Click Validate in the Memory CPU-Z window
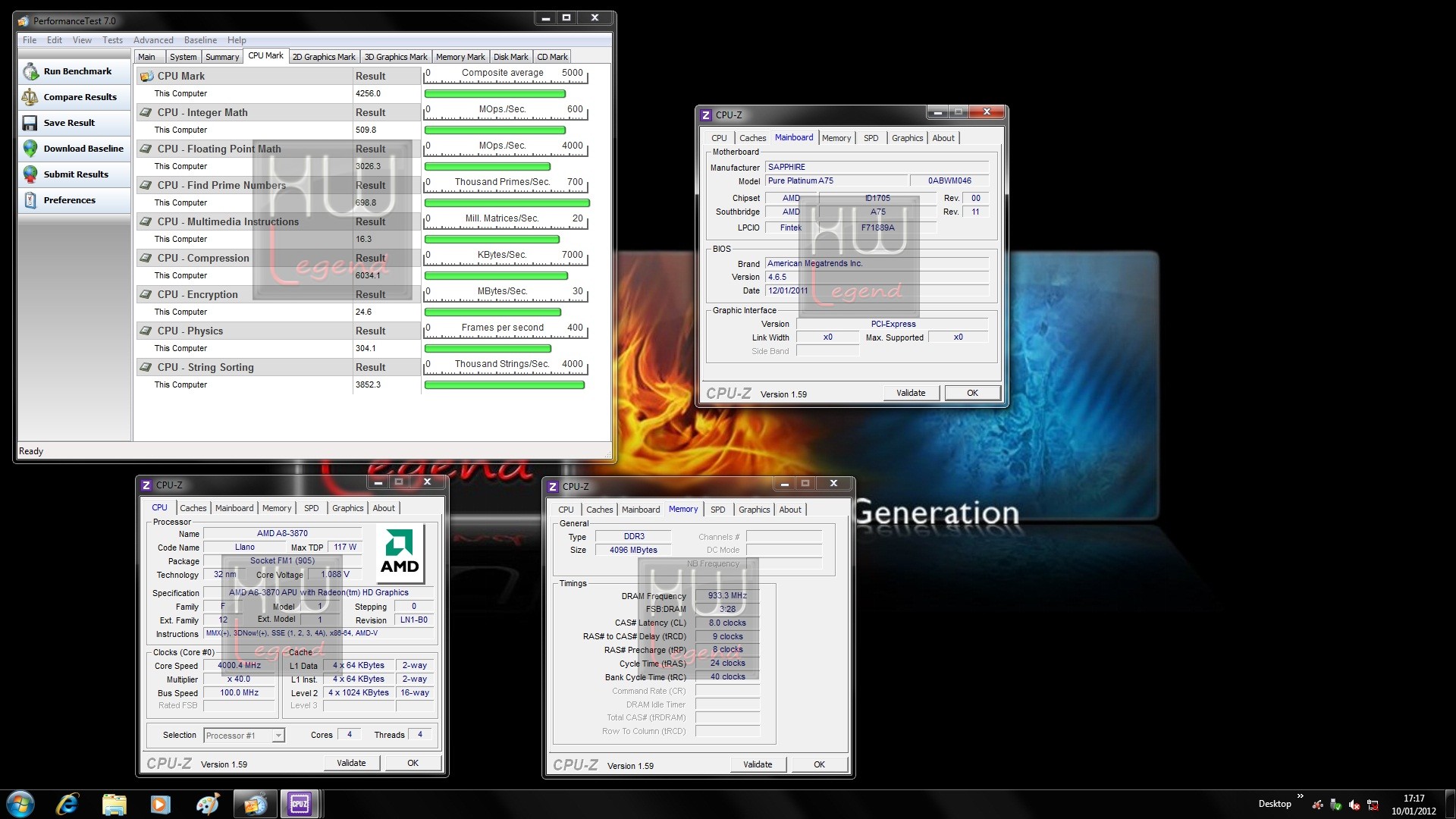Viewport: 1456px width, 819px height. (758, 764)
